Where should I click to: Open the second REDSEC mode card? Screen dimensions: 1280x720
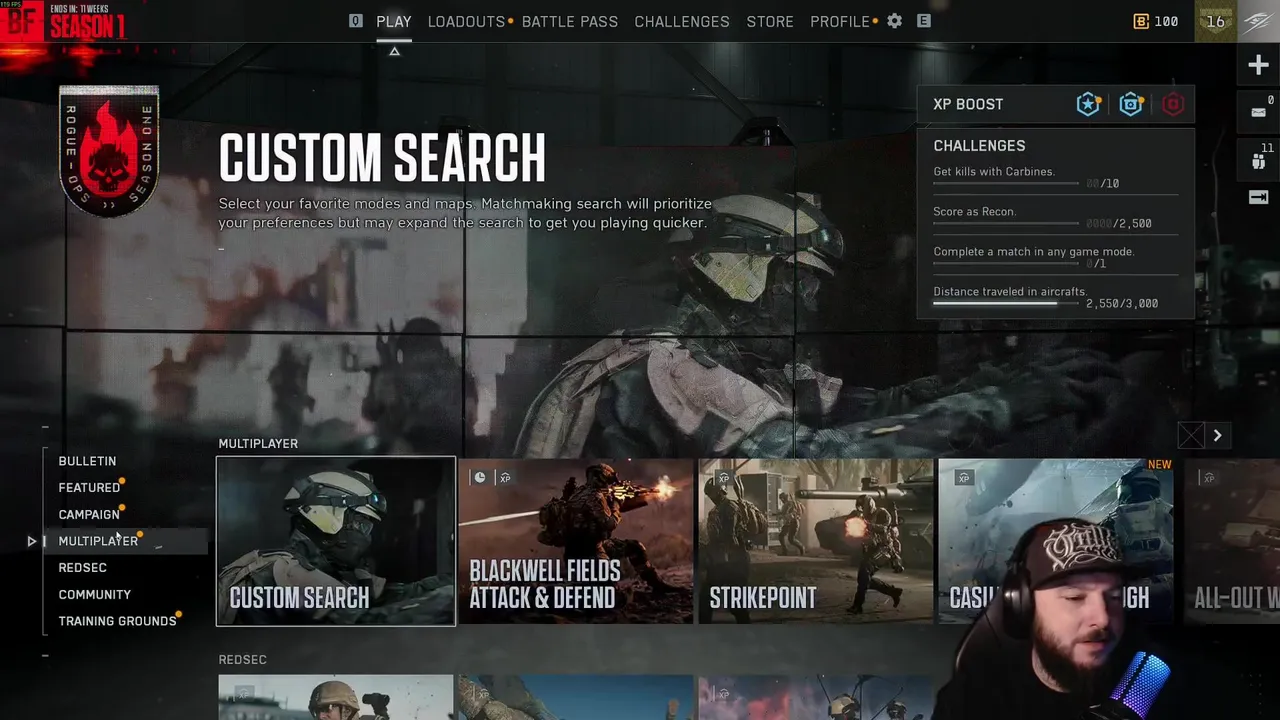[x=576, y=697]
